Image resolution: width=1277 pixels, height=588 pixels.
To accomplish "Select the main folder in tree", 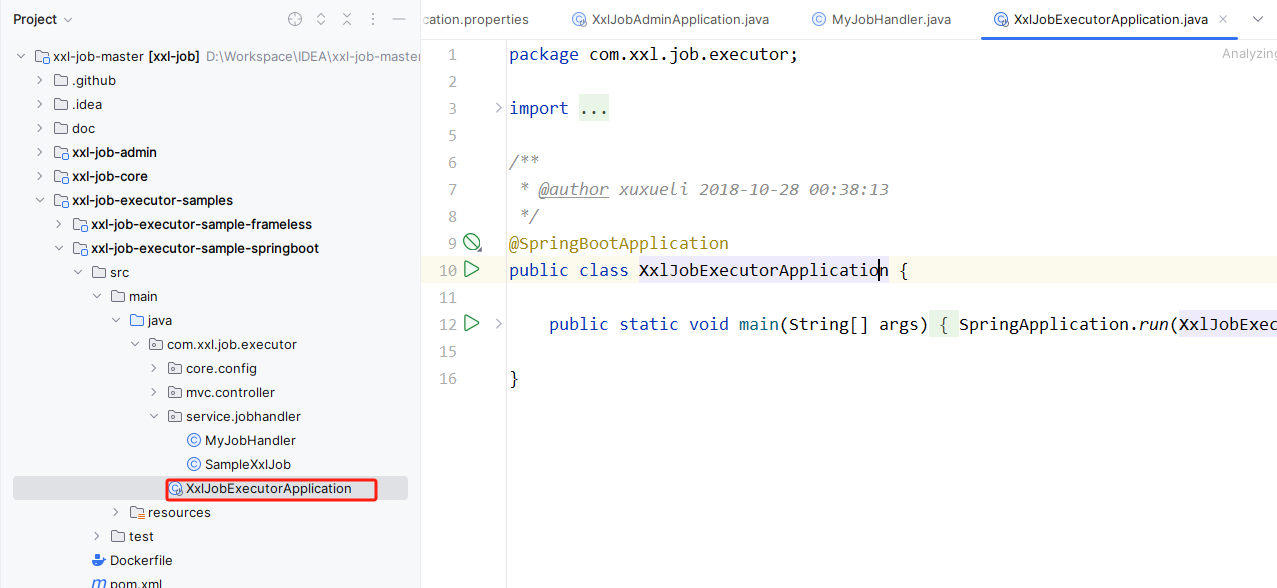I will pyautogui.click(x=143, y=296).
